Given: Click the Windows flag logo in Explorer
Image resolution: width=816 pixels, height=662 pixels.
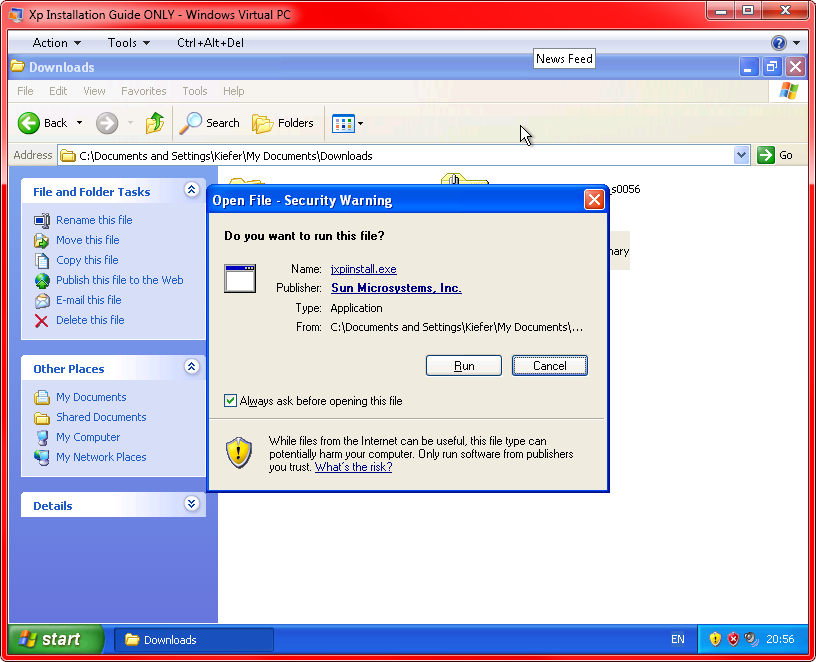Looking at the screenshot, I should pos(788,91).
